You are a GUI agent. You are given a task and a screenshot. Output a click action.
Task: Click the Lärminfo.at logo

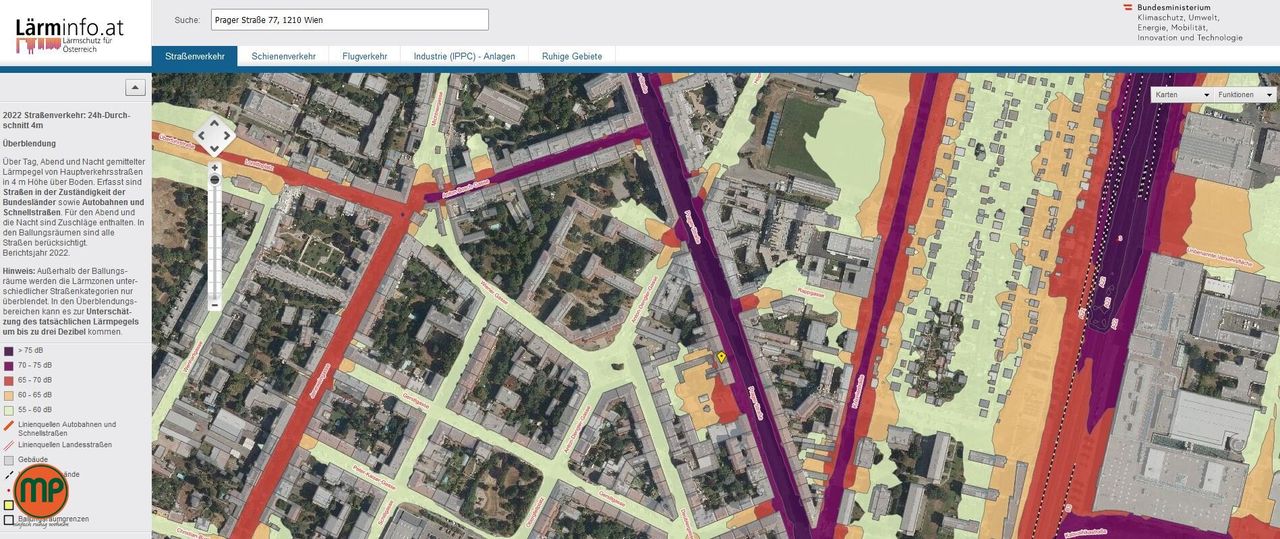[70, 34]
